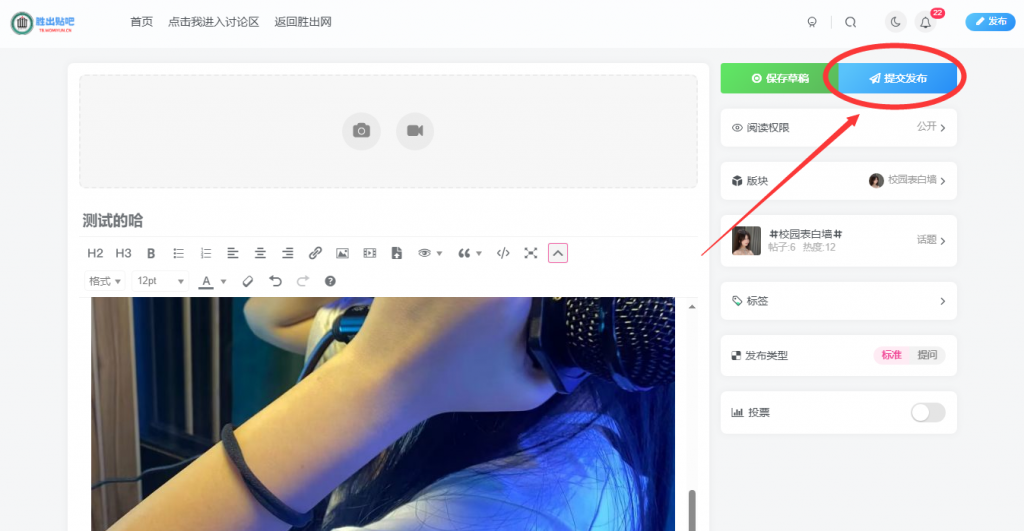Insert bulleted list
Image resolution: width=1024 pixels, height=531 pixels.
point(178,253)
